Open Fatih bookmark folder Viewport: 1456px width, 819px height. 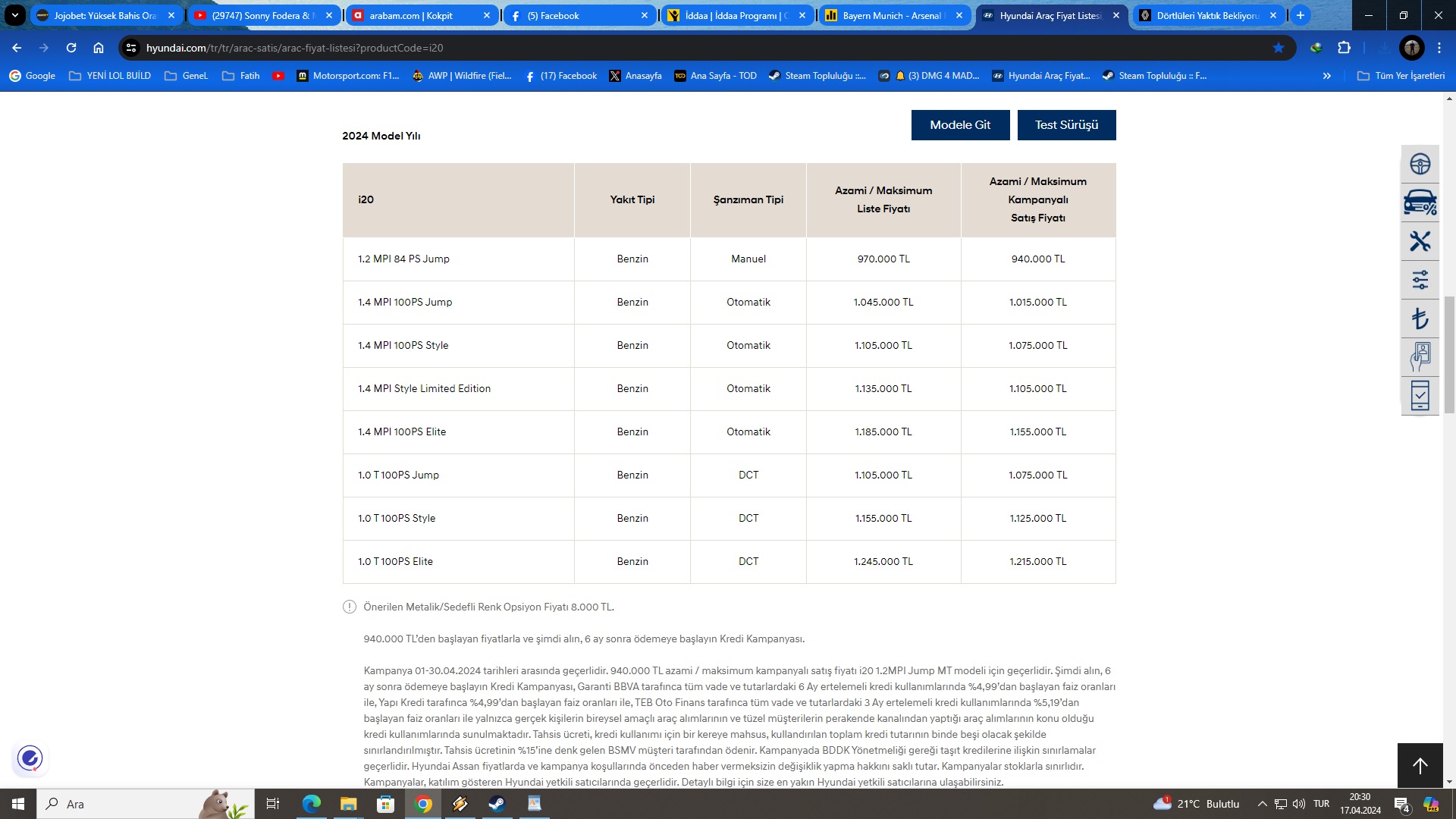(241, 76)
